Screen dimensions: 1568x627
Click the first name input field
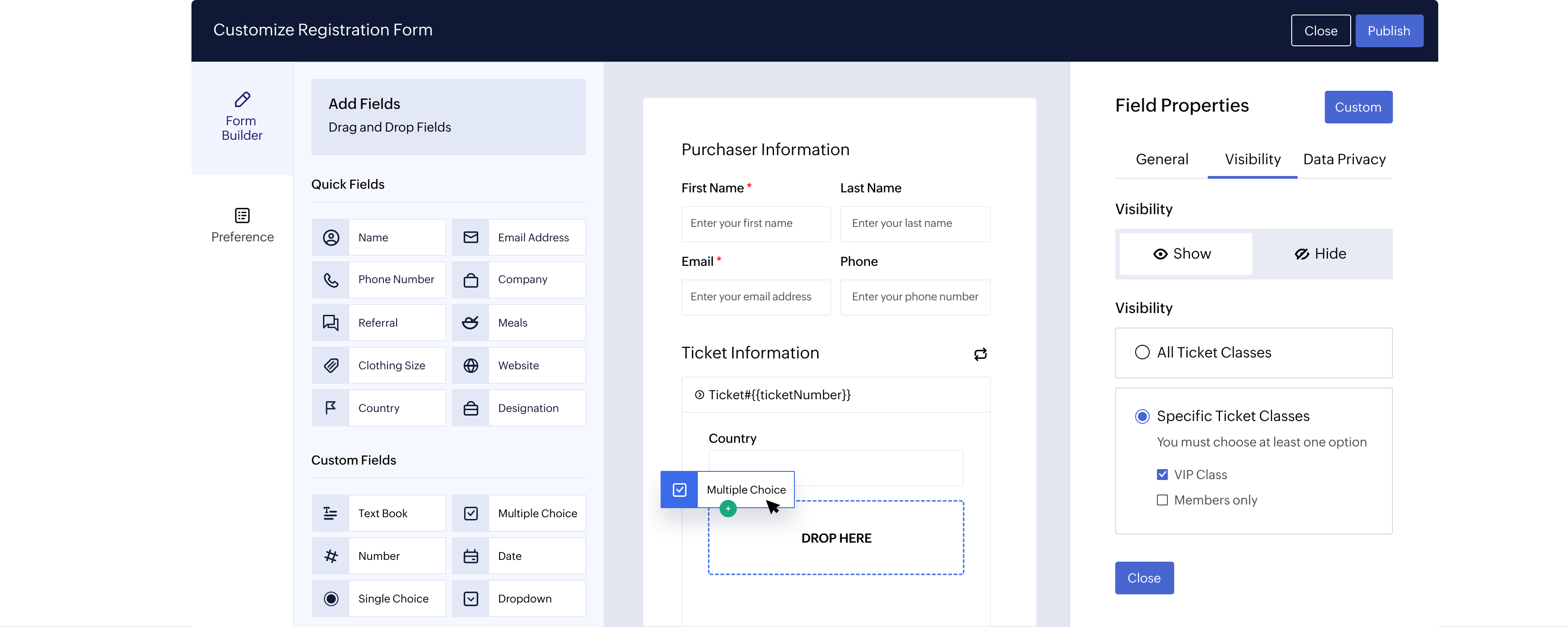coord(755,223)
